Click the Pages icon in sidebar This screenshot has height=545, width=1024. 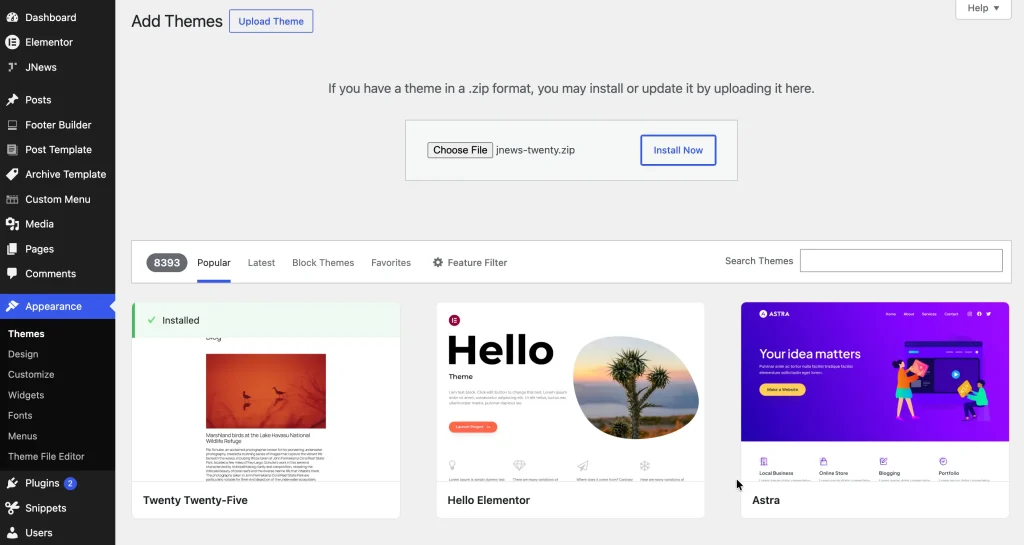coord(12,249)
